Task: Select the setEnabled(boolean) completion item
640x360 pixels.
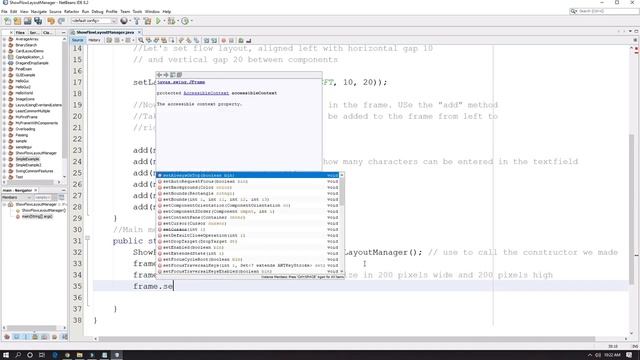Action: (248, 247)
